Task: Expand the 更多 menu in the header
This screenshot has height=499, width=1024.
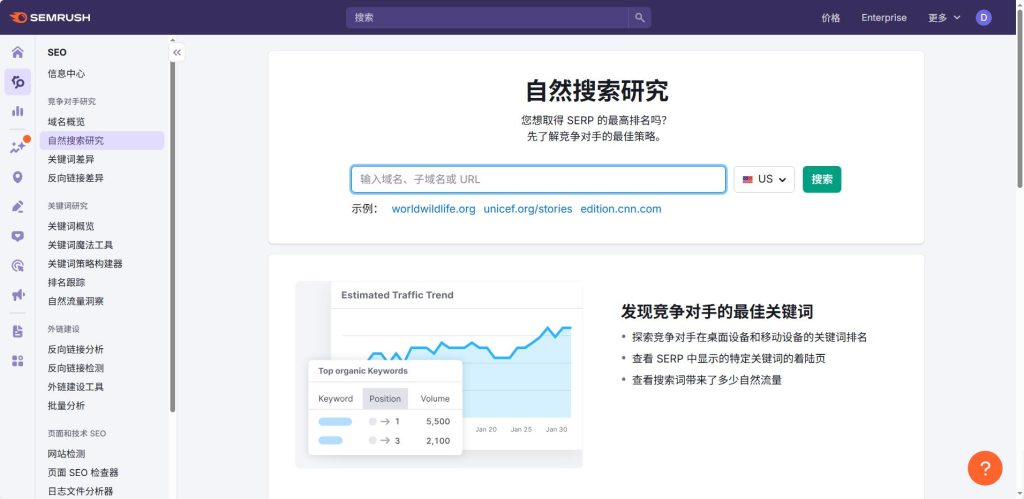Action: tap(944, 18)
